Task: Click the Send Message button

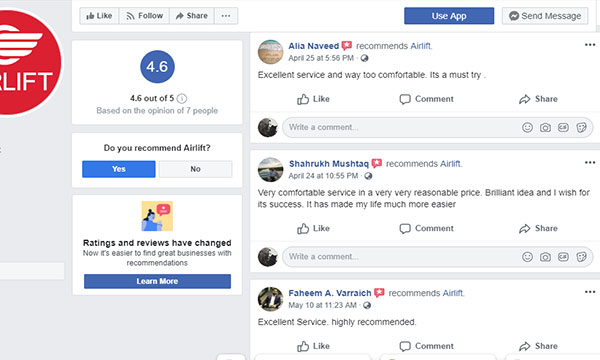Action: [545, 16]
